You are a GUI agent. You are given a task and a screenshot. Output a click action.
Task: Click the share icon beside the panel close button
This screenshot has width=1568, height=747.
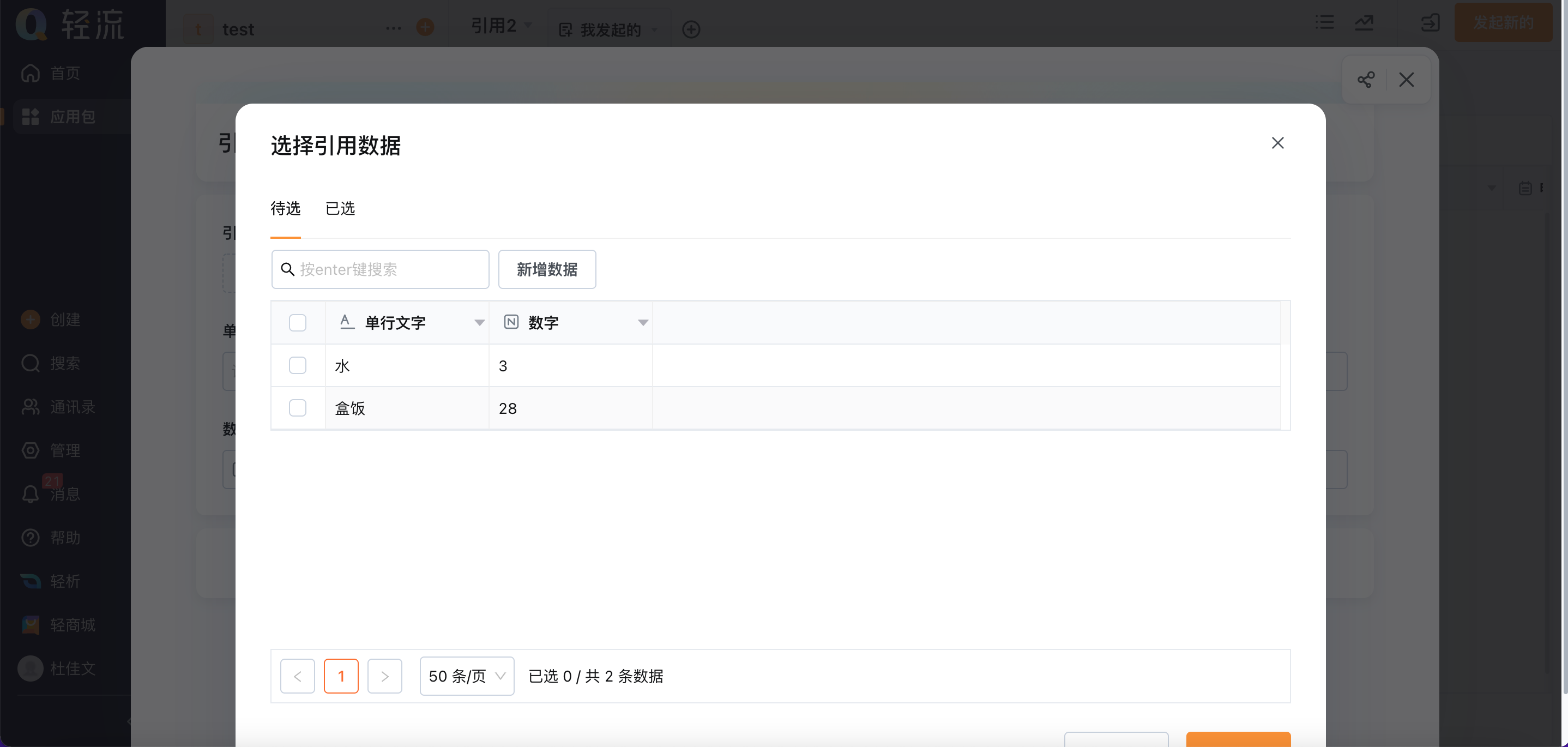[1365, 80]
